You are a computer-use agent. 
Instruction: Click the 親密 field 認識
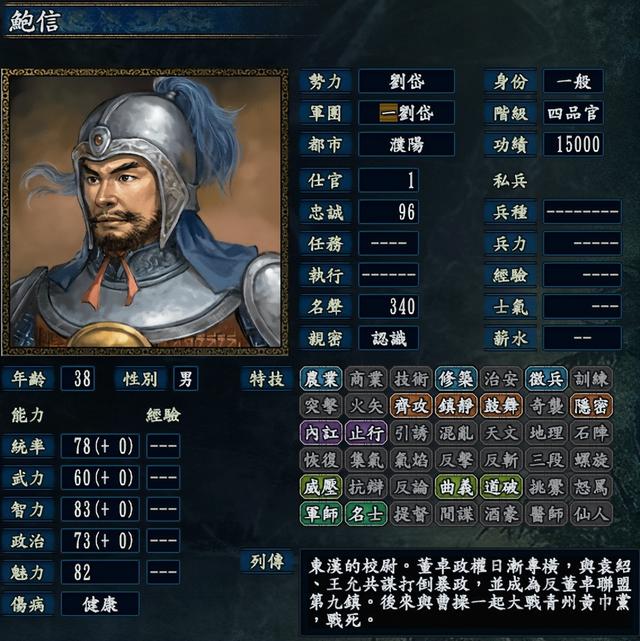coord(388,338)
